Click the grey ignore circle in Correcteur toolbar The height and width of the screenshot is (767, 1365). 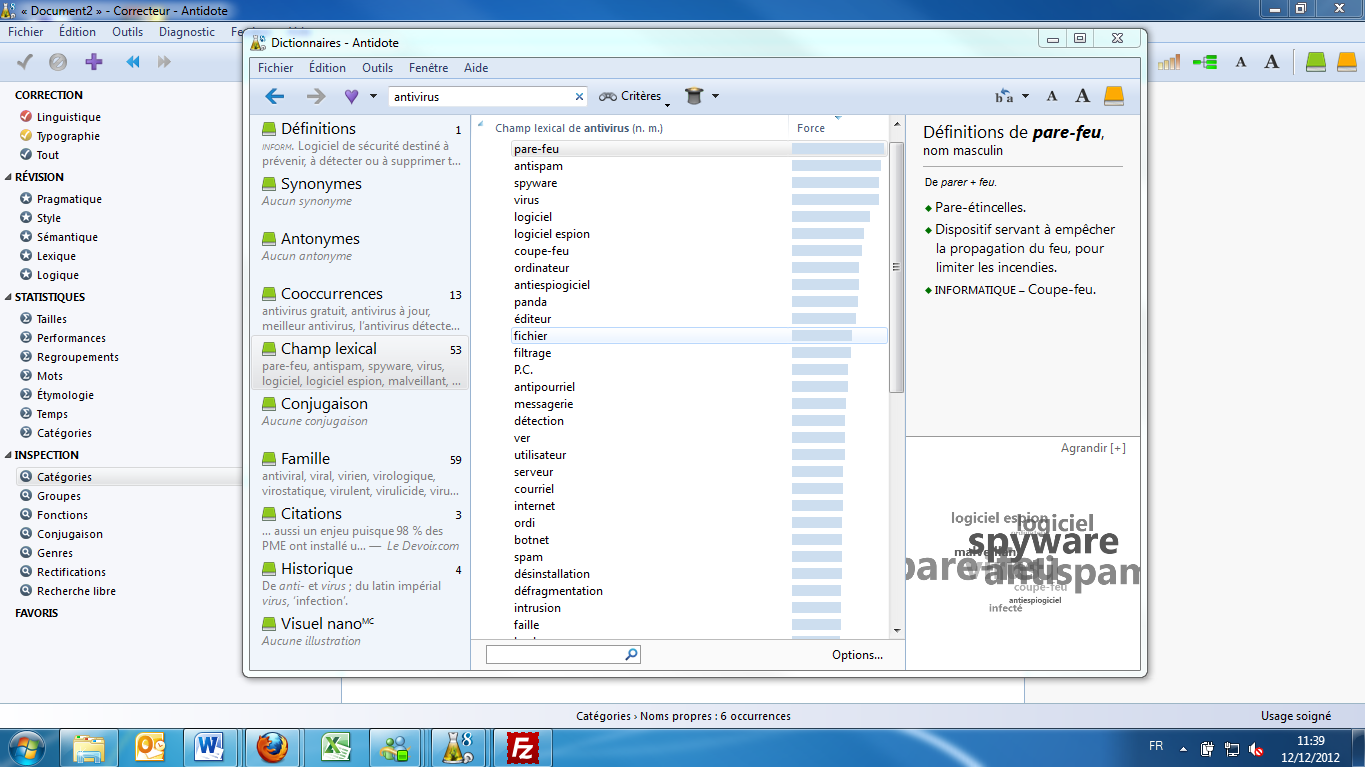coord(58,62)
